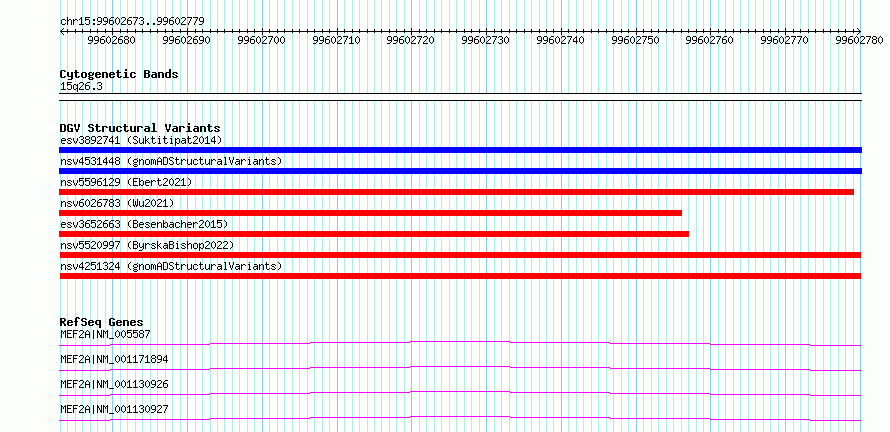Open variant esv3652663 (Besenbacher2015) label
The image size is (890, 432).
144,224
